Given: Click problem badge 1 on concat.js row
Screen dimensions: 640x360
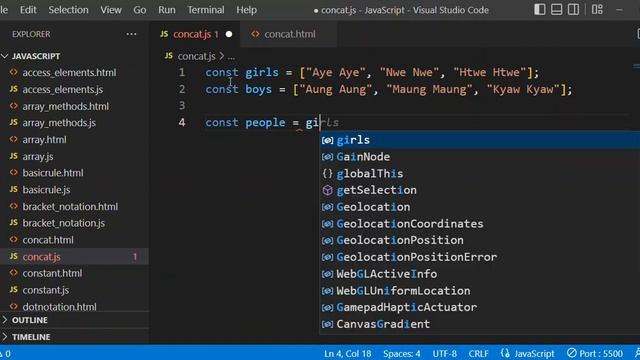Looking at the screenshot, I should (x=135, y=257).
